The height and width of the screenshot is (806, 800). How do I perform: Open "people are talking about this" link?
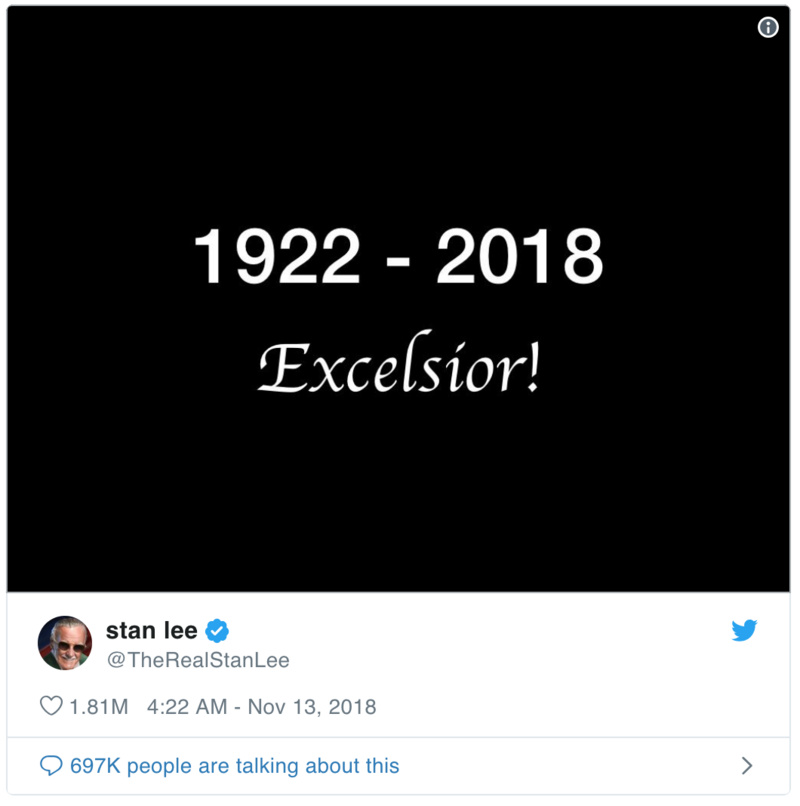point(263,766)
